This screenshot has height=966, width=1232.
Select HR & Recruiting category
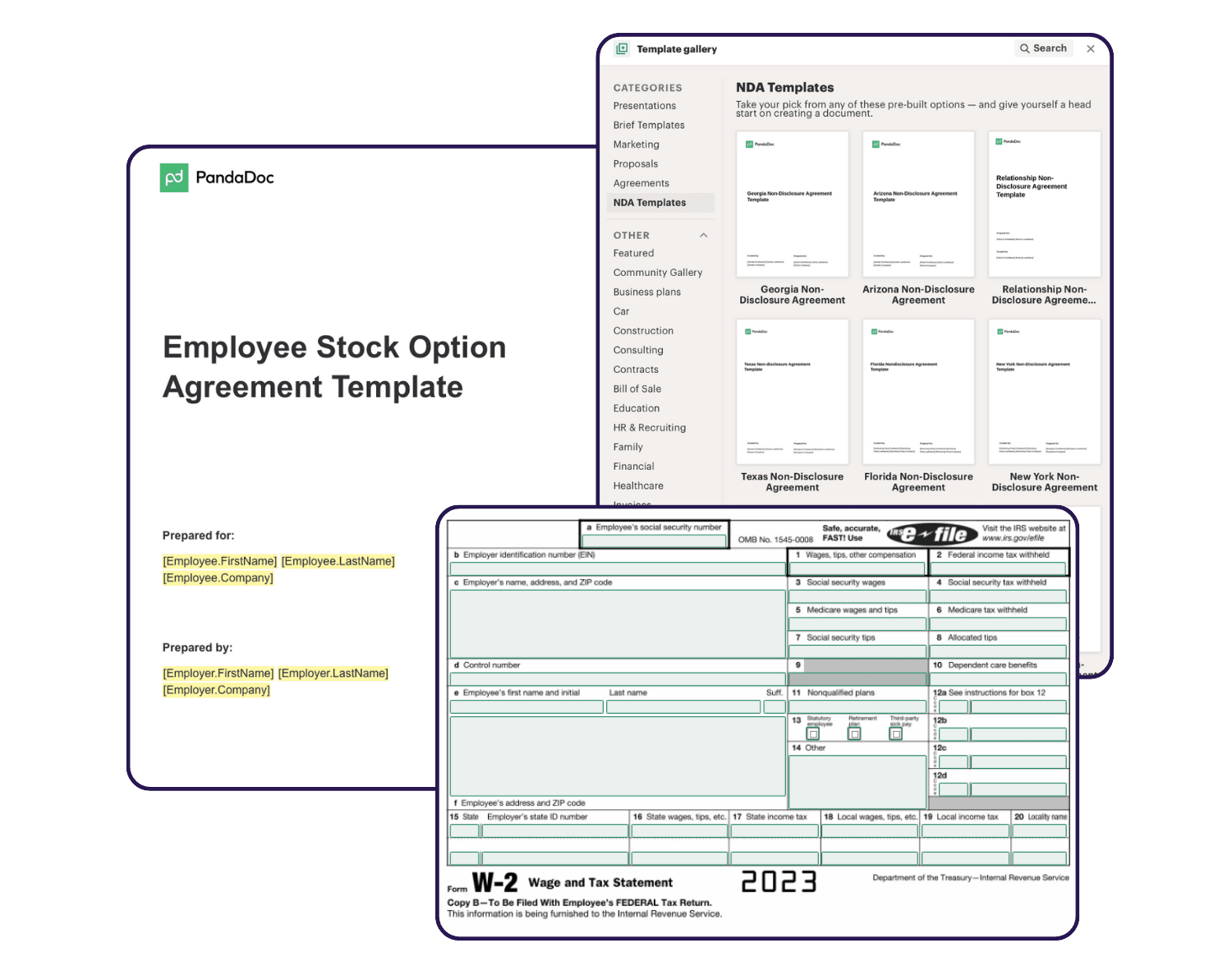point(649,428)
